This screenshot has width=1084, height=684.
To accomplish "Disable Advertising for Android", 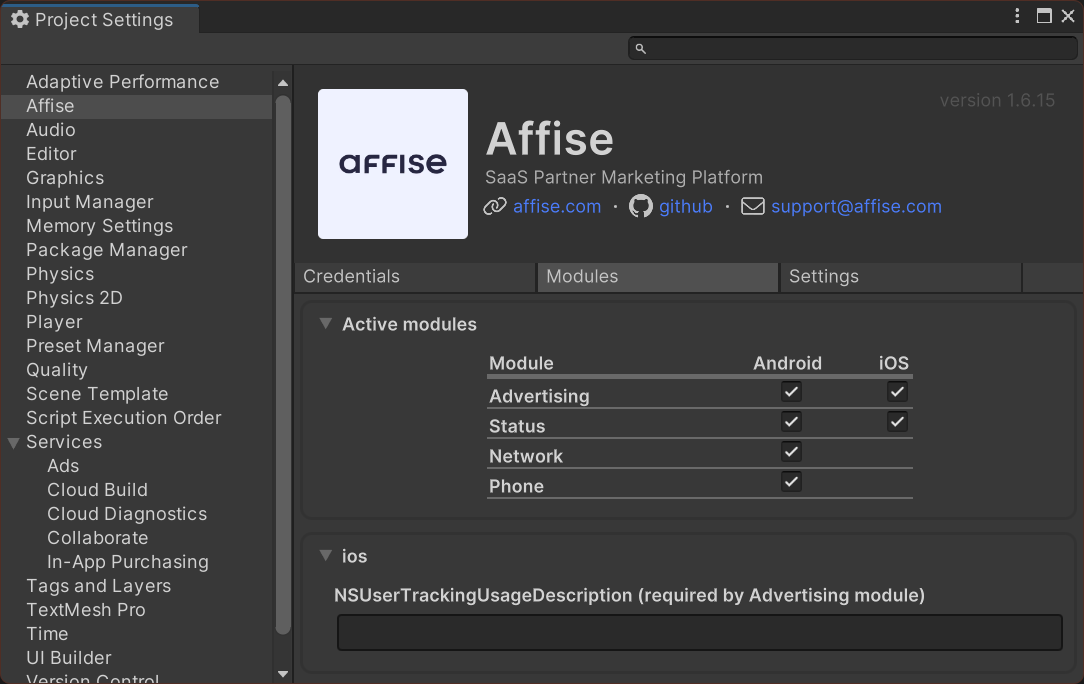I will click(x=791, y=391).
